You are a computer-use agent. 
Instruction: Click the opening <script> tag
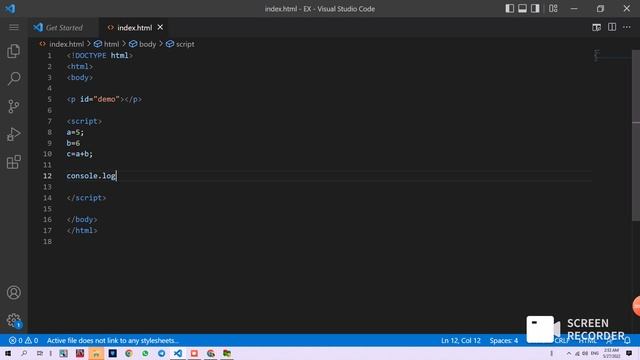(x=84, y=121)
